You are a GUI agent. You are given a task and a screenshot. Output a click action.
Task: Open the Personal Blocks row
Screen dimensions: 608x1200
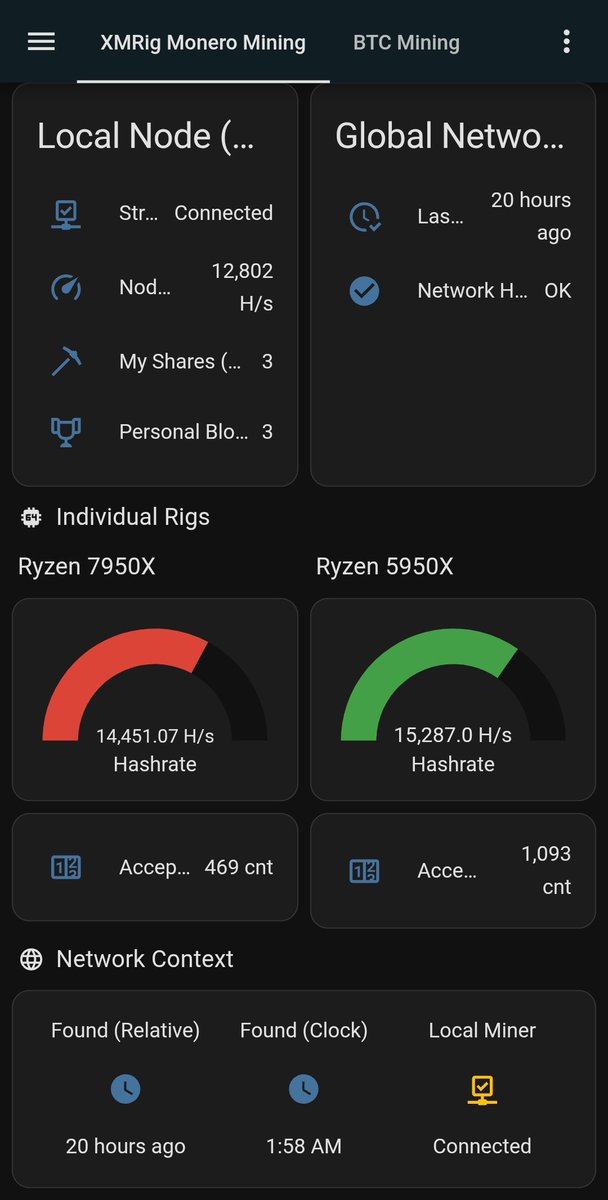tap(155, 432)
